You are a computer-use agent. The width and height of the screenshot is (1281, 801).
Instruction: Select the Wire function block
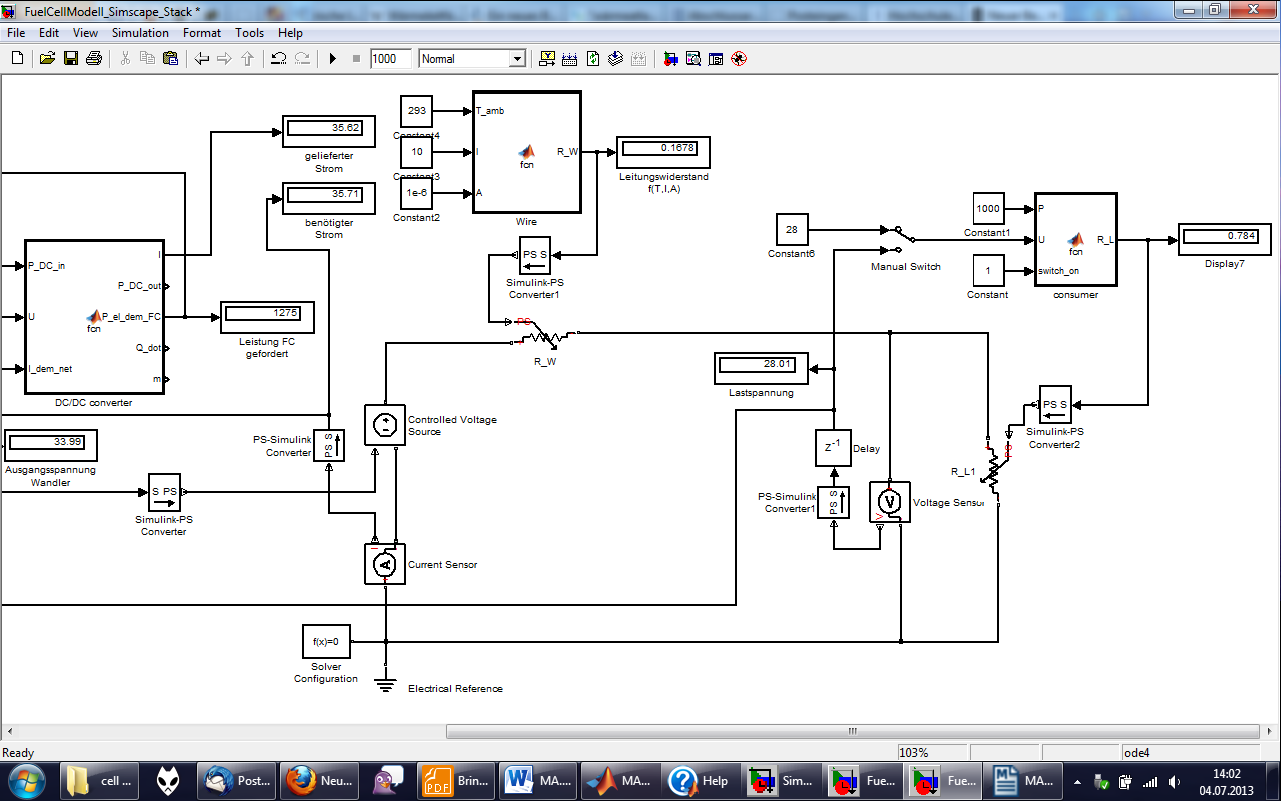click(x=526, y=152)
